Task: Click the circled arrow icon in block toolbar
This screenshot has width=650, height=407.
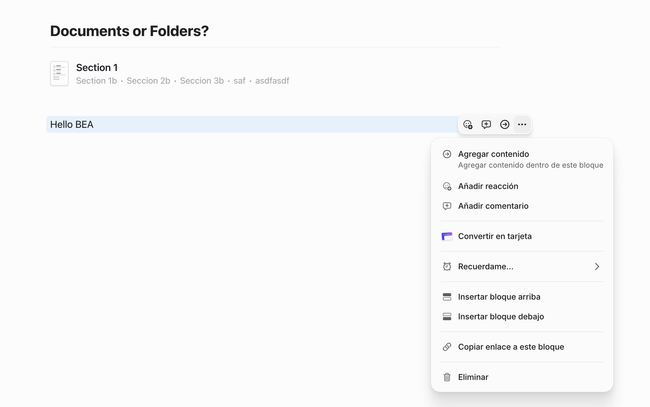Action: (x=504, y=125)
